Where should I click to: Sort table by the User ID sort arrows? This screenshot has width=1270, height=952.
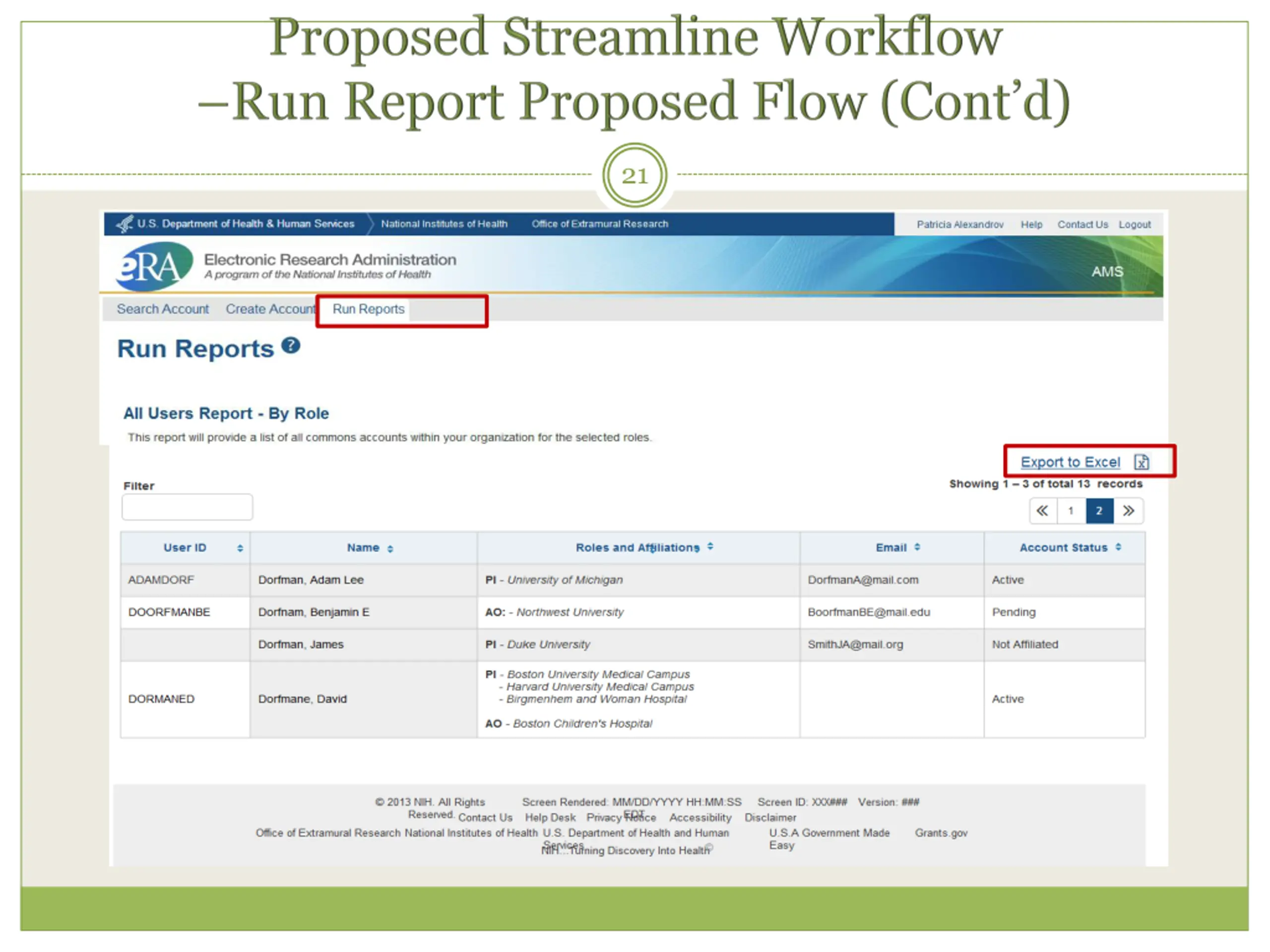point(240,548)
